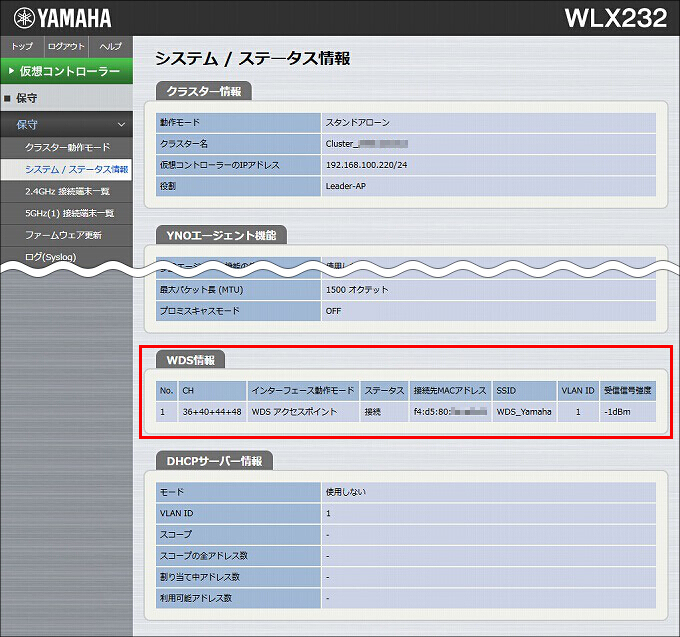The height and width of the screenshot is (637, 680).
Task: Select the 使用しない DHCP mode value
Action: click(488, 492)
